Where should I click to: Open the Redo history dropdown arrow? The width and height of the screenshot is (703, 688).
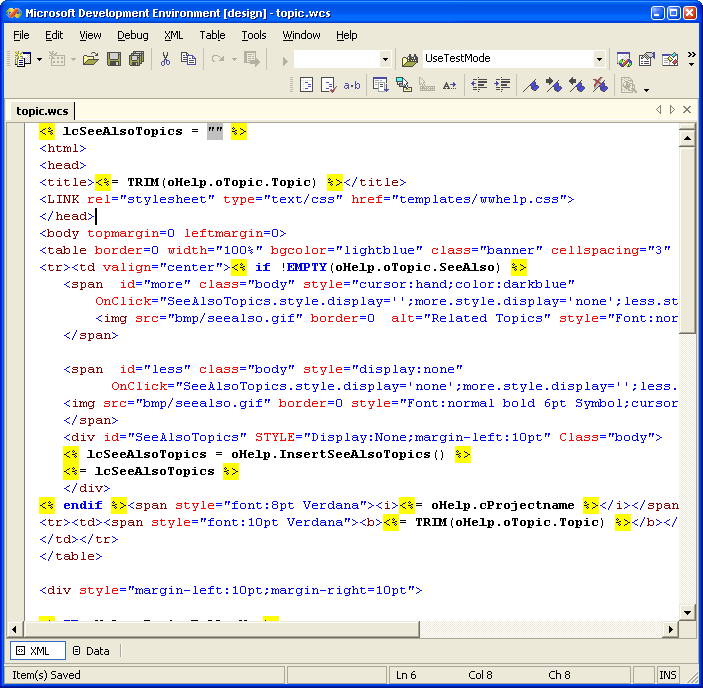click(x=234, y=59)
